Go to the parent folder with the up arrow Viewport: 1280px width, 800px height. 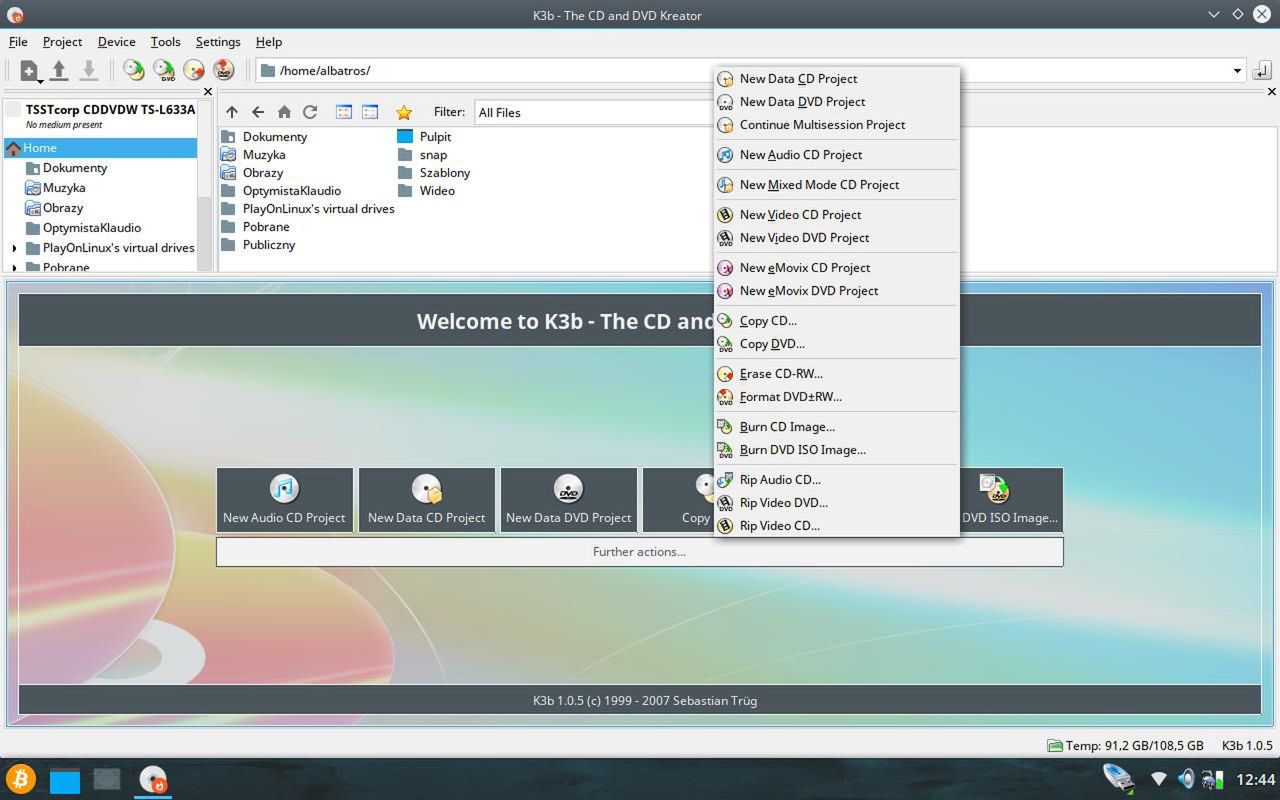232,112
